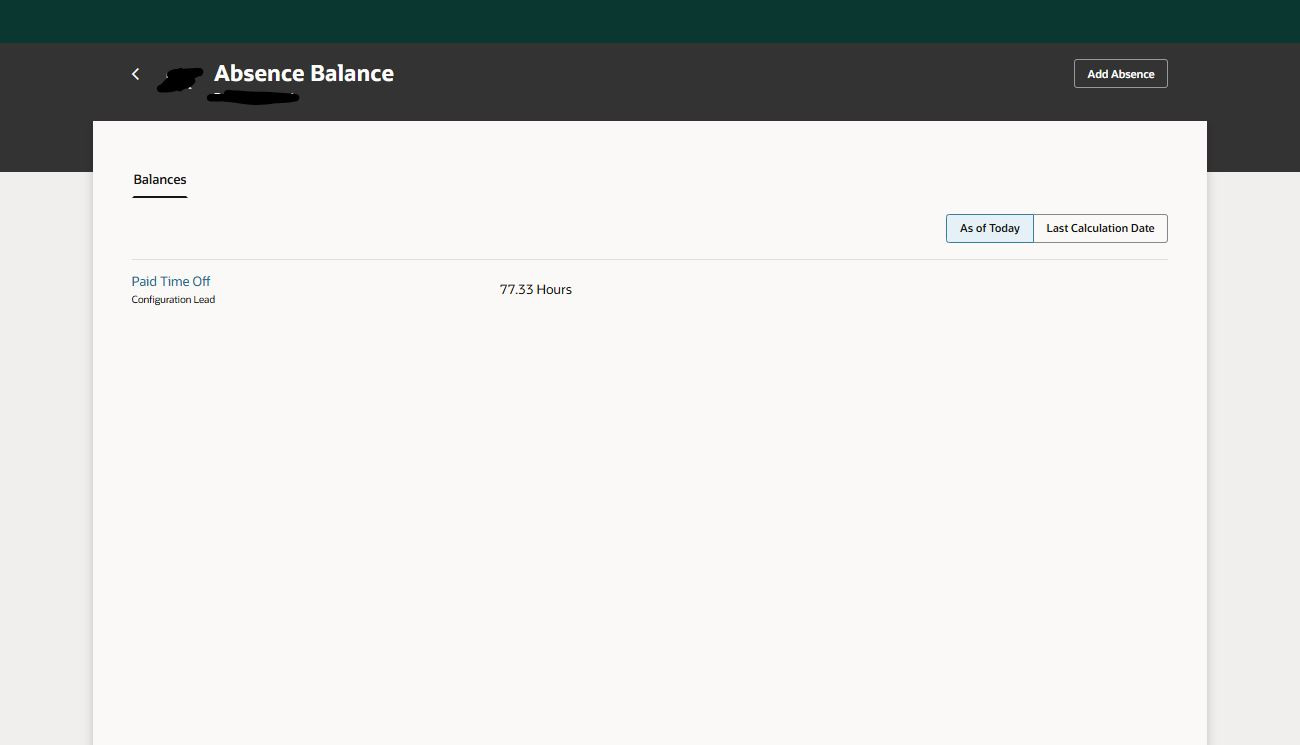1300x745 pixels.
Task: Open the Paid Time Off link
Action: point(171,281)
